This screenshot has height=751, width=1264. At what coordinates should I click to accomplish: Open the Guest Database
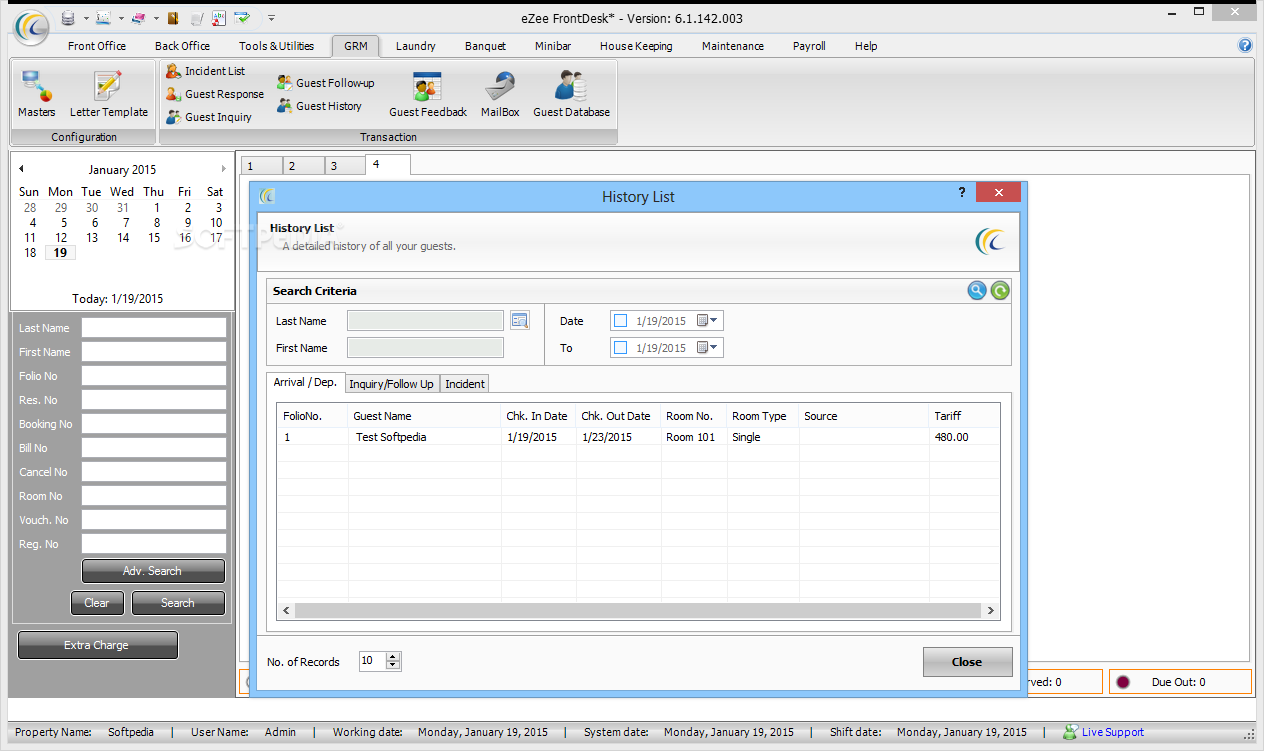tap(571, 94)
